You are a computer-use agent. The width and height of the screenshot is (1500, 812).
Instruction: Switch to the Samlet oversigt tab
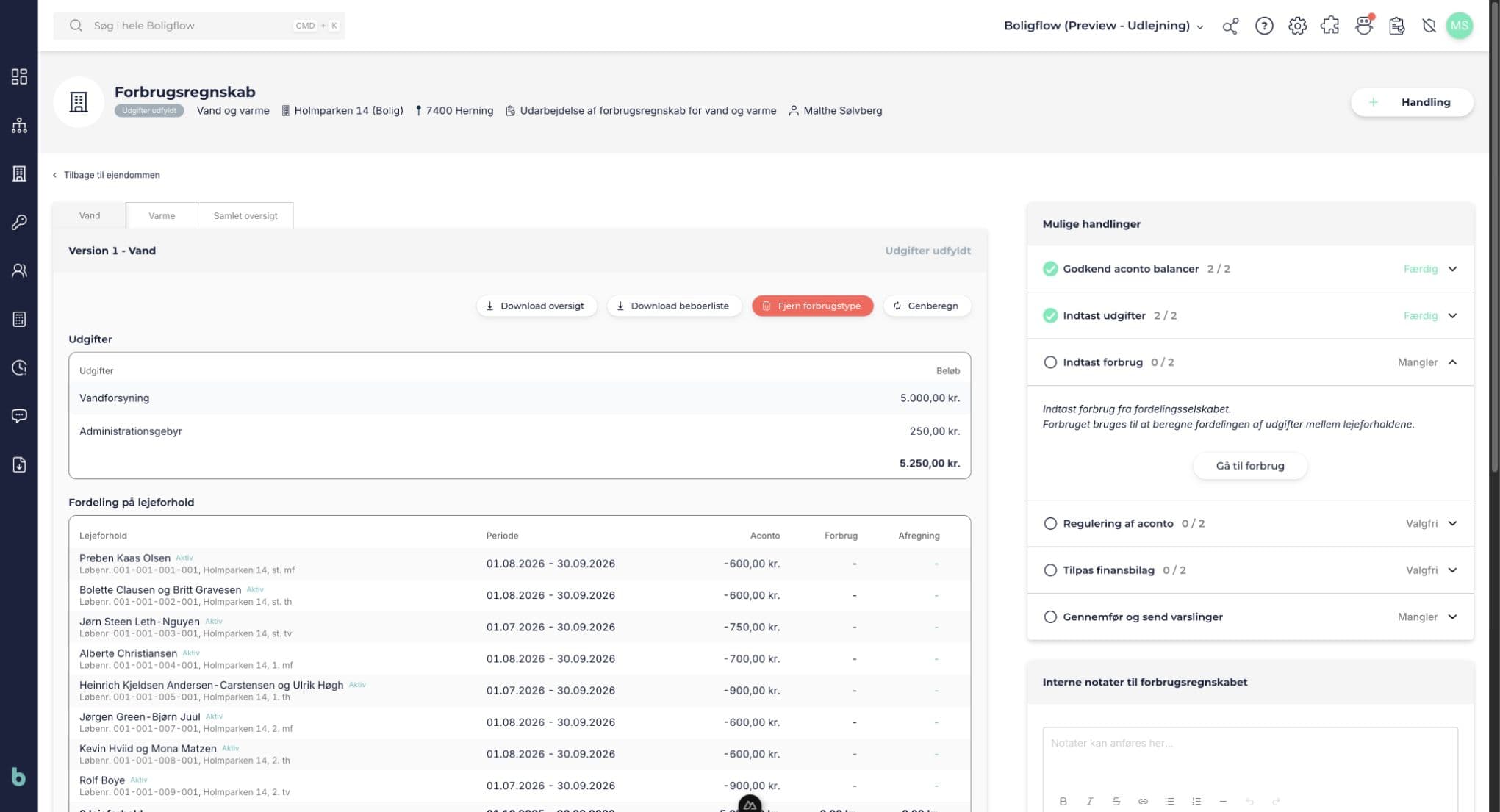coord(245,215)
